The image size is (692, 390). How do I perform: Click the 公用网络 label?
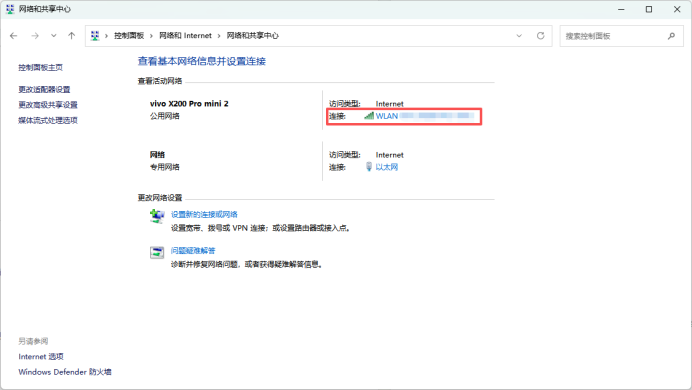point(165,116)
